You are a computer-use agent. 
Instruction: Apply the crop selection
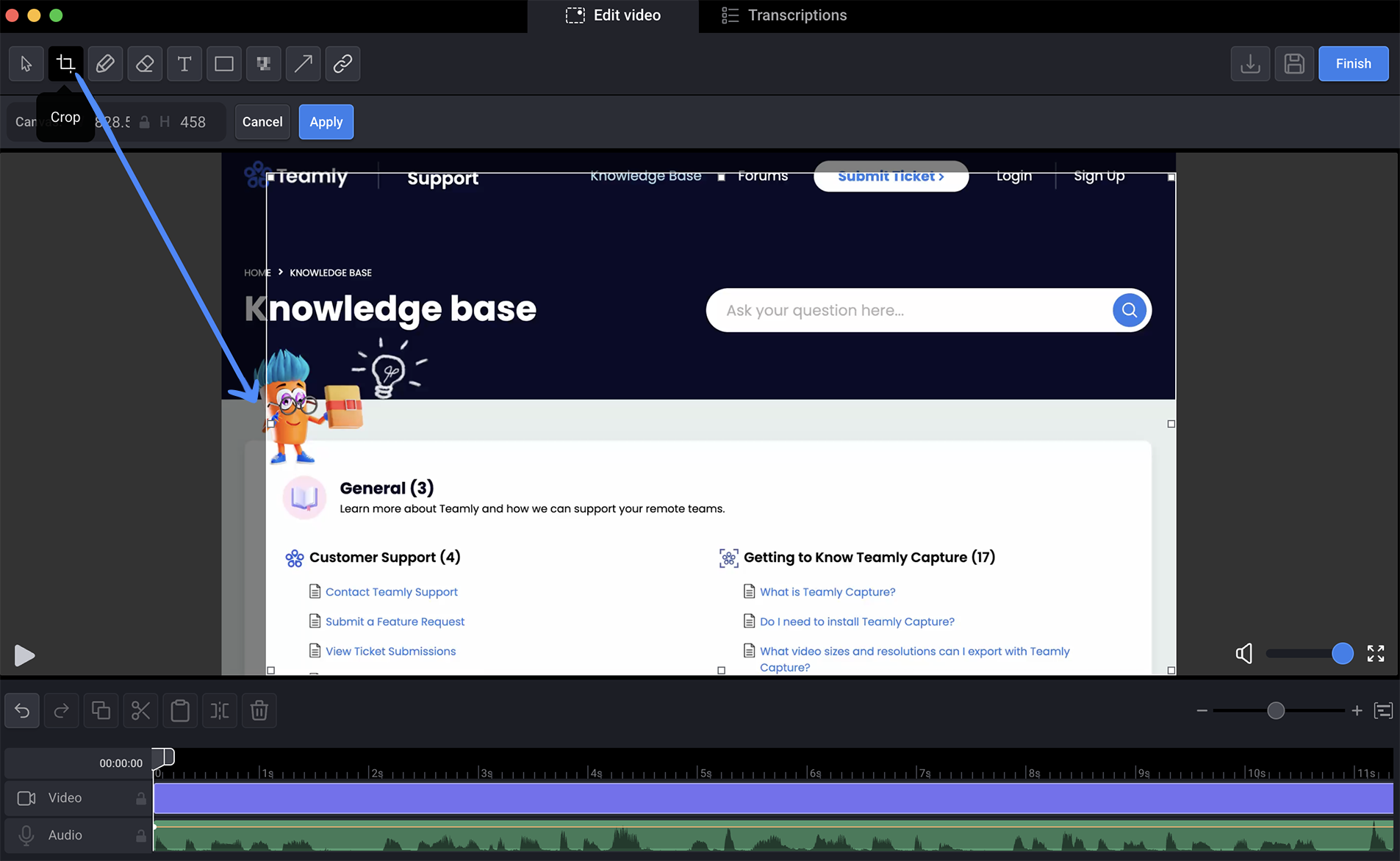tap(326, 122)
